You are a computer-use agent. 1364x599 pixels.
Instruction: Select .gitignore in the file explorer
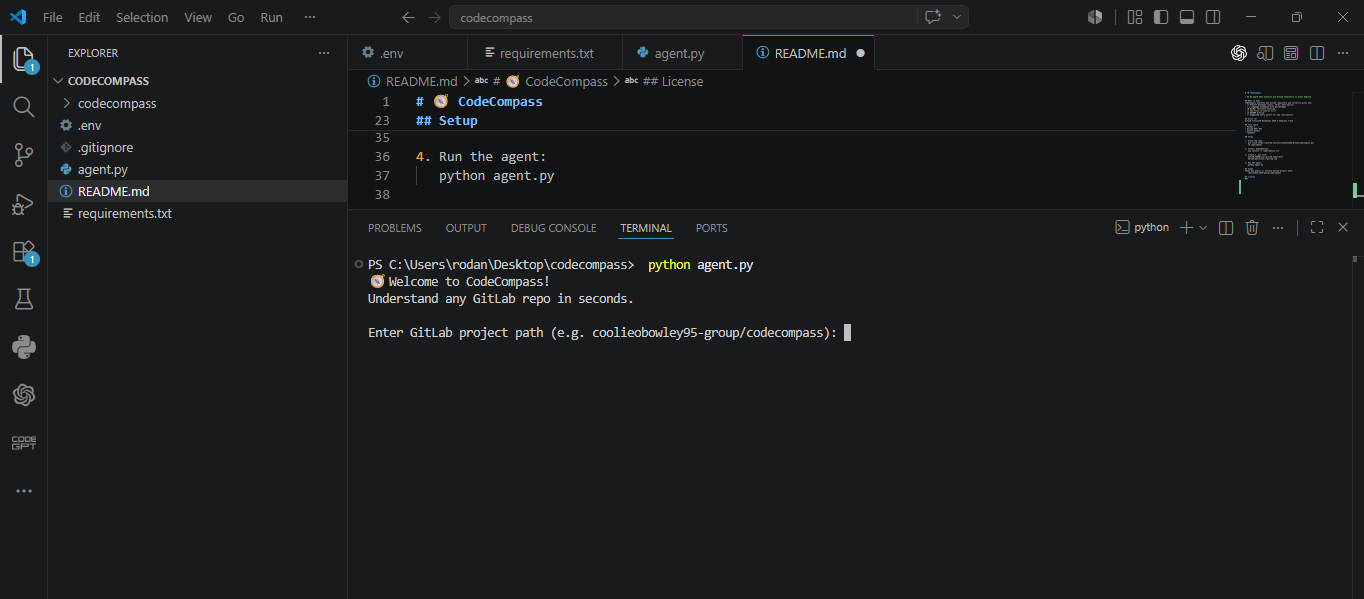[197, 147]
